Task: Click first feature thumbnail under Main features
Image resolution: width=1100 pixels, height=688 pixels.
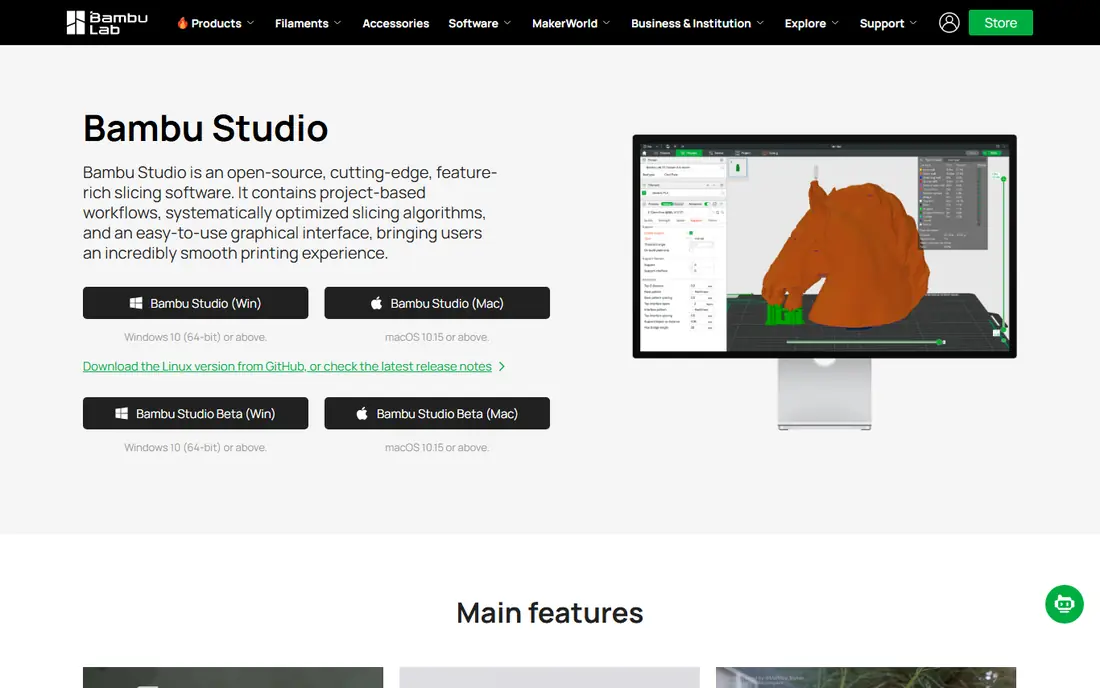Action: [233, 677]
